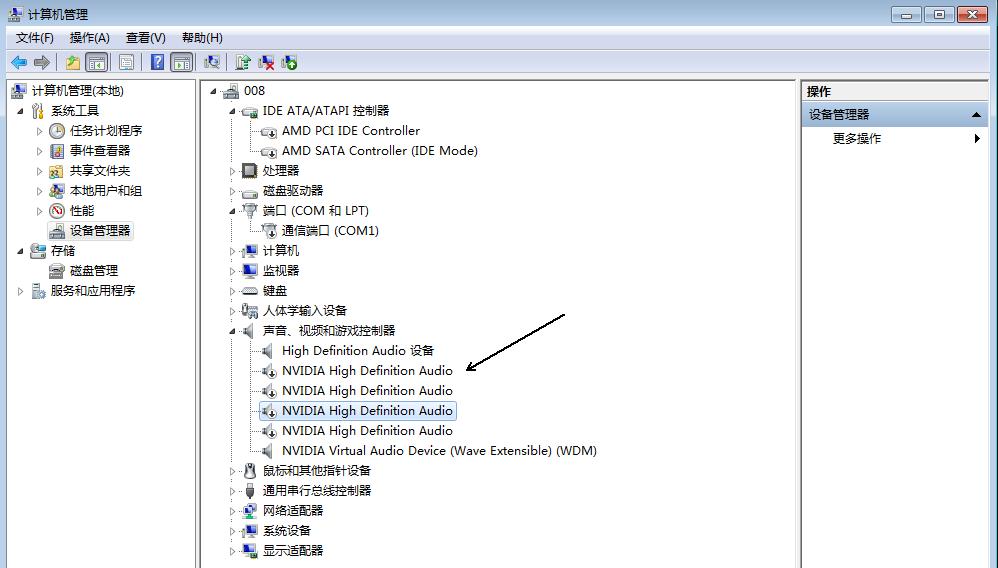Click the Back arrow toolbar icon
This screenshot has height=568, width=998.
point(19,62)
